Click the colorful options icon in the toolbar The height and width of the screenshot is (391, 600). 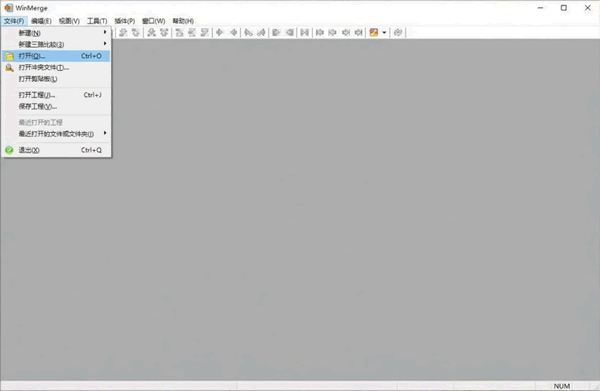pyautogui.click(x=374, y=33)
